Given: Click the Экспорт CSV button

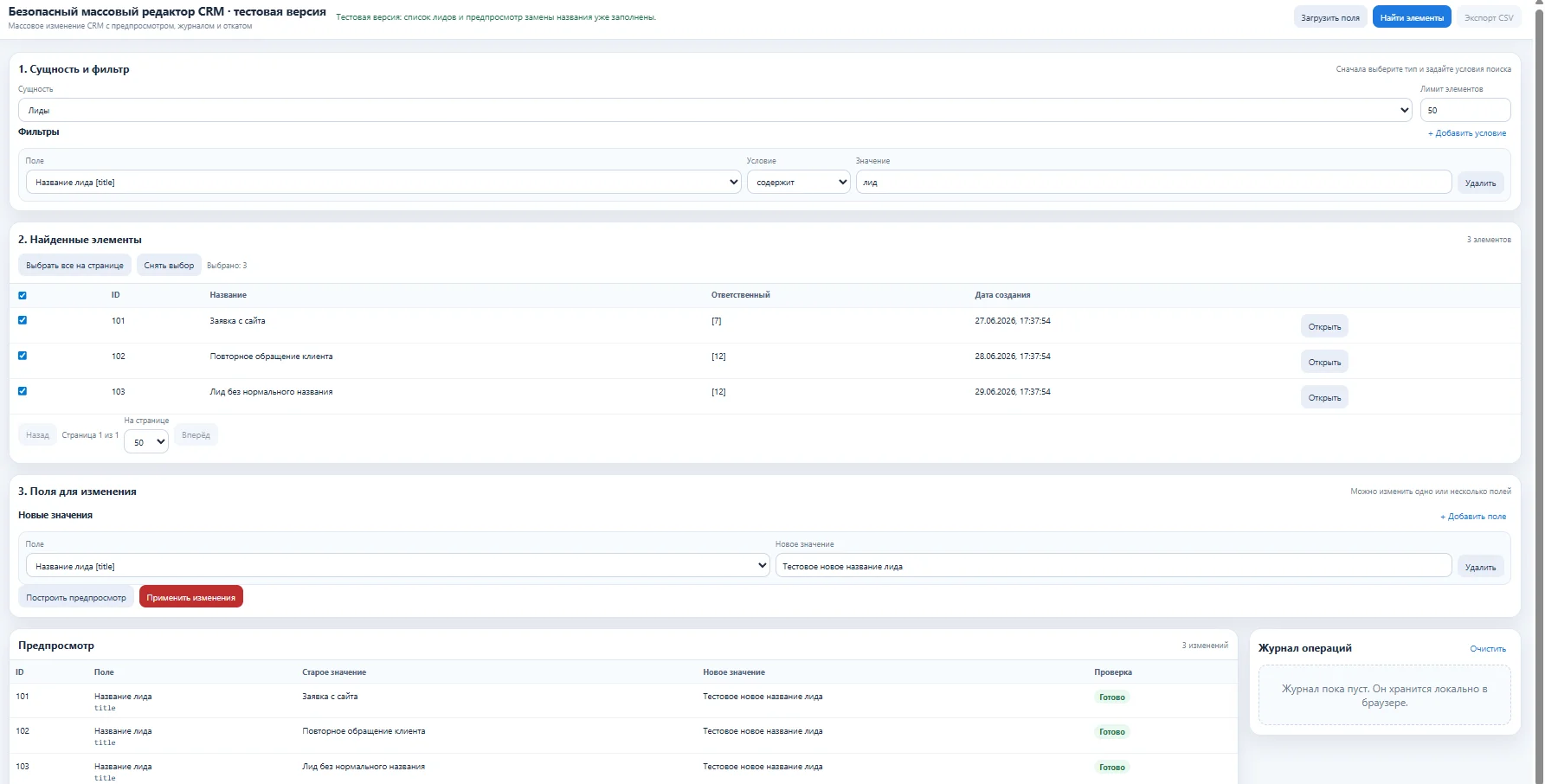Looking at the screenshot, I should click(1489, 17).
